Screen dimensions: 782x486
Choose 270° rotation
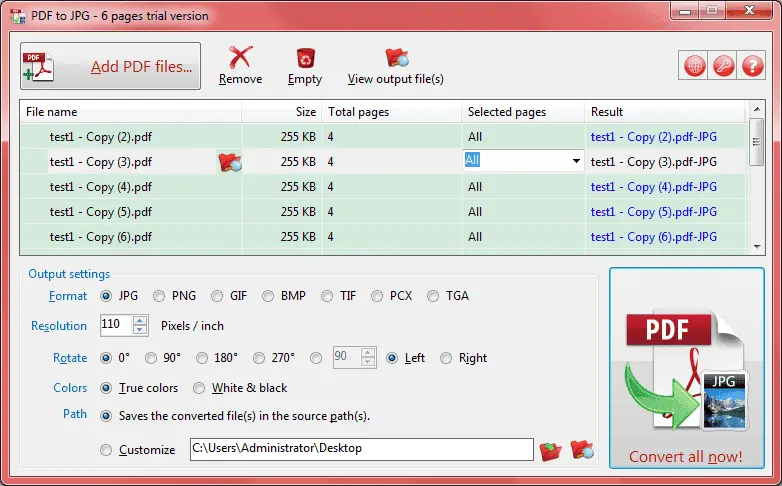tap(258, 358)
